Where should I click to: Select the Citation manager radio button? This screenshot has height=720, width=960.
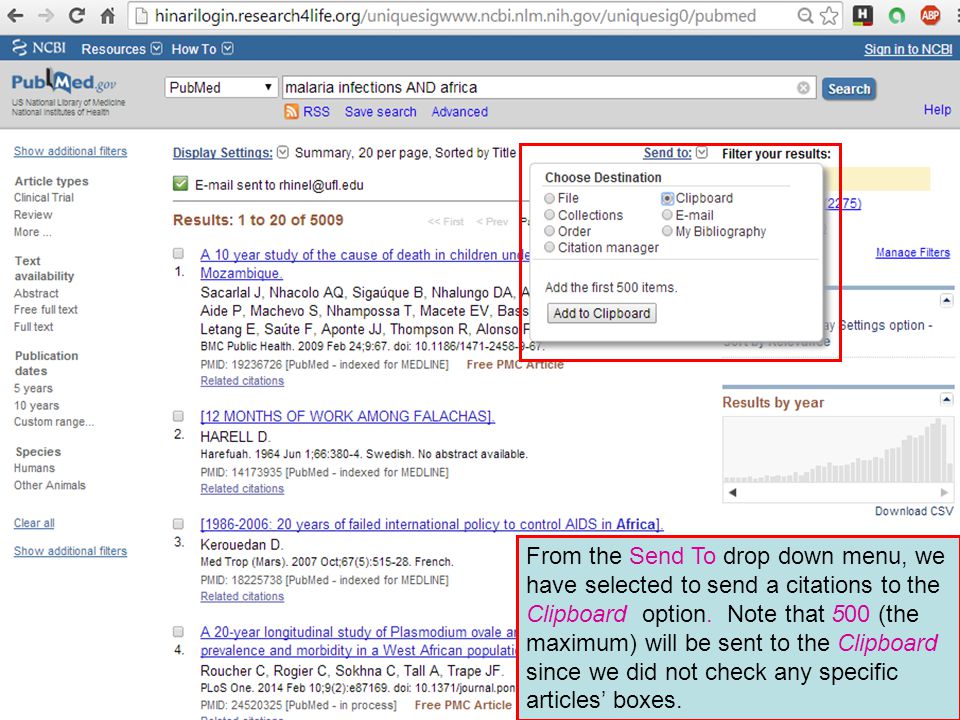549,247
